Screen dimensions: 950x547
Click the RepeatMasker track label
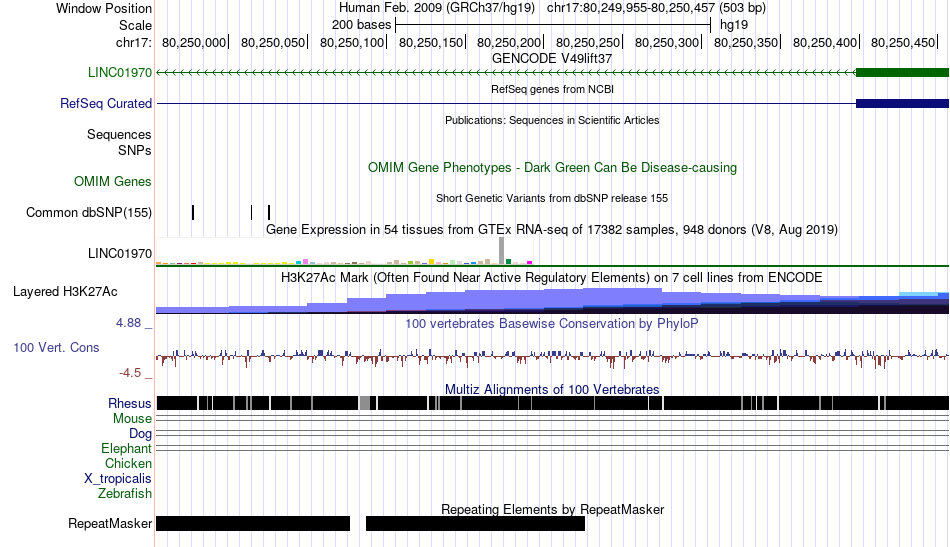click(110, 523)
